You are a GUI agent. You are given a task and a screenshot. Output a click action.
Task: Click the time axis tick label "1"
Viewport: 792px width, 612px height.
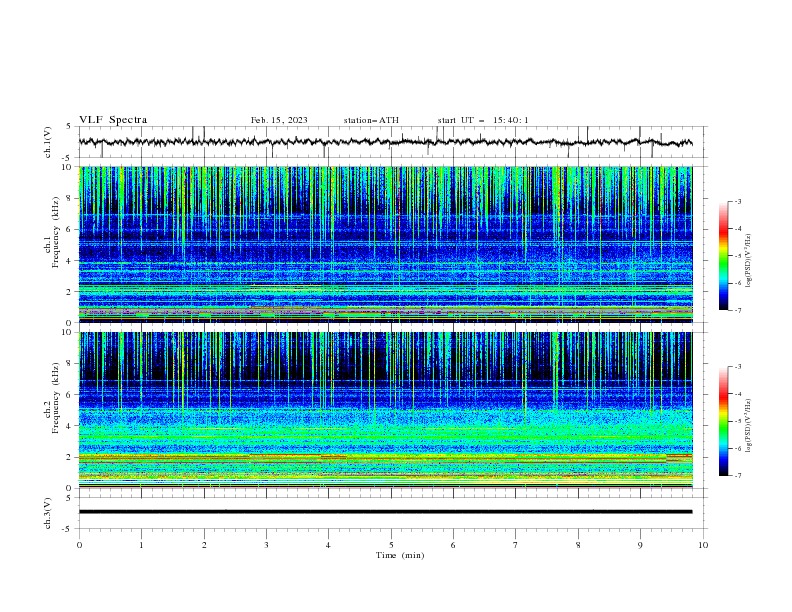point(141,545)
